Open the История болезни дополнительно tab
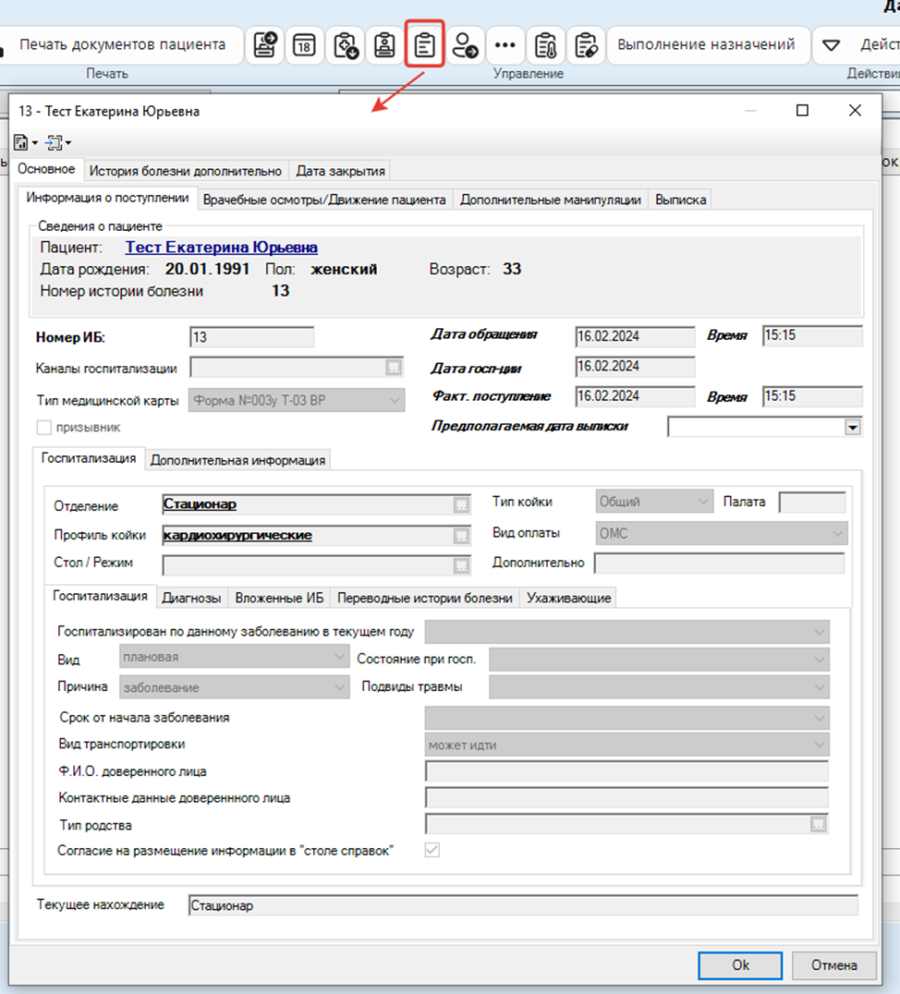 (x=185, y=171)
